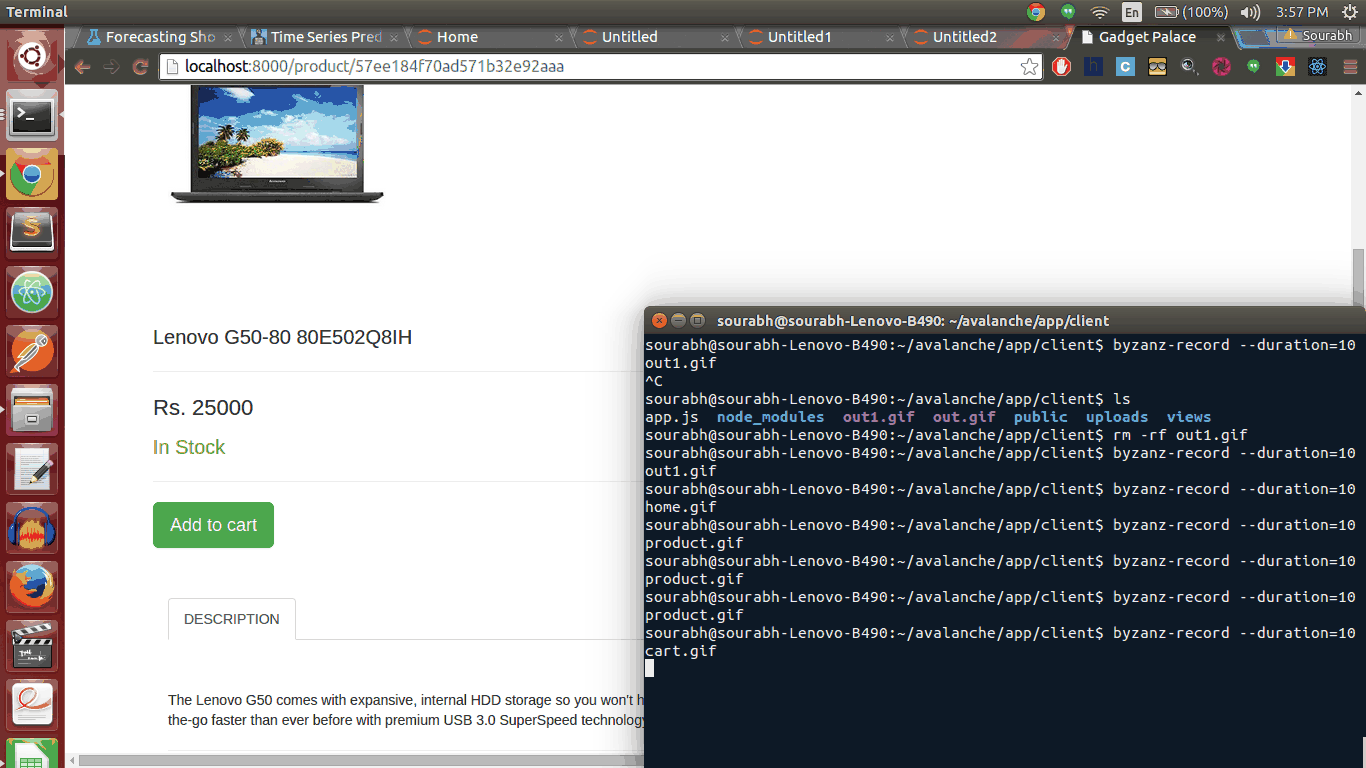Open Chrome indicator in top panel

click(1036, 12)
